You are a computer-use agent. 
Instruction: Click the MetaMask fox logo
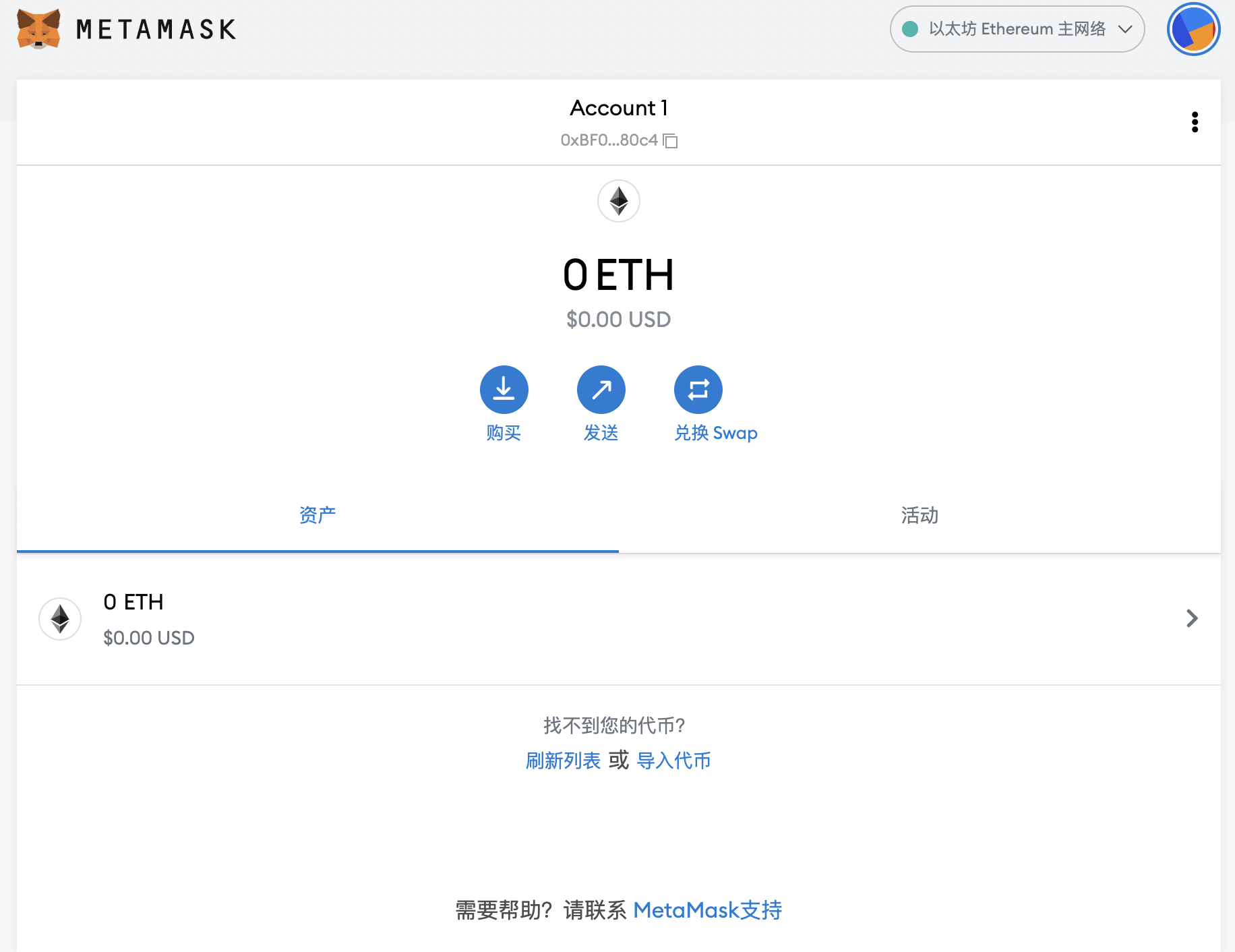[38, 29]
